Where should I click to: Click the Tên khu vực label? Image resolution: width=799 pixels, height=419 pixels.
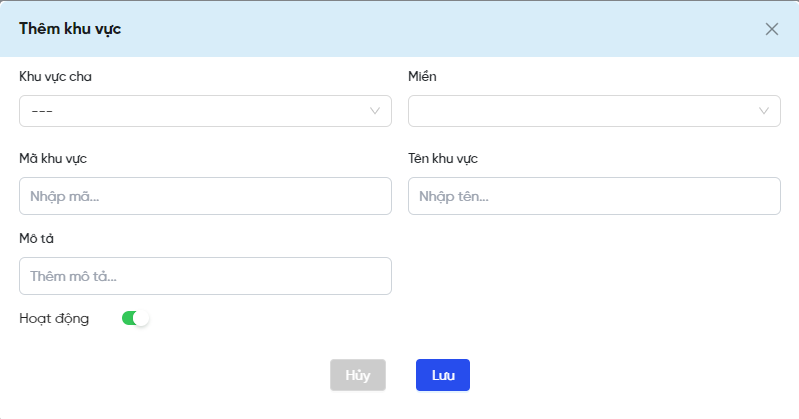point(443,159)
